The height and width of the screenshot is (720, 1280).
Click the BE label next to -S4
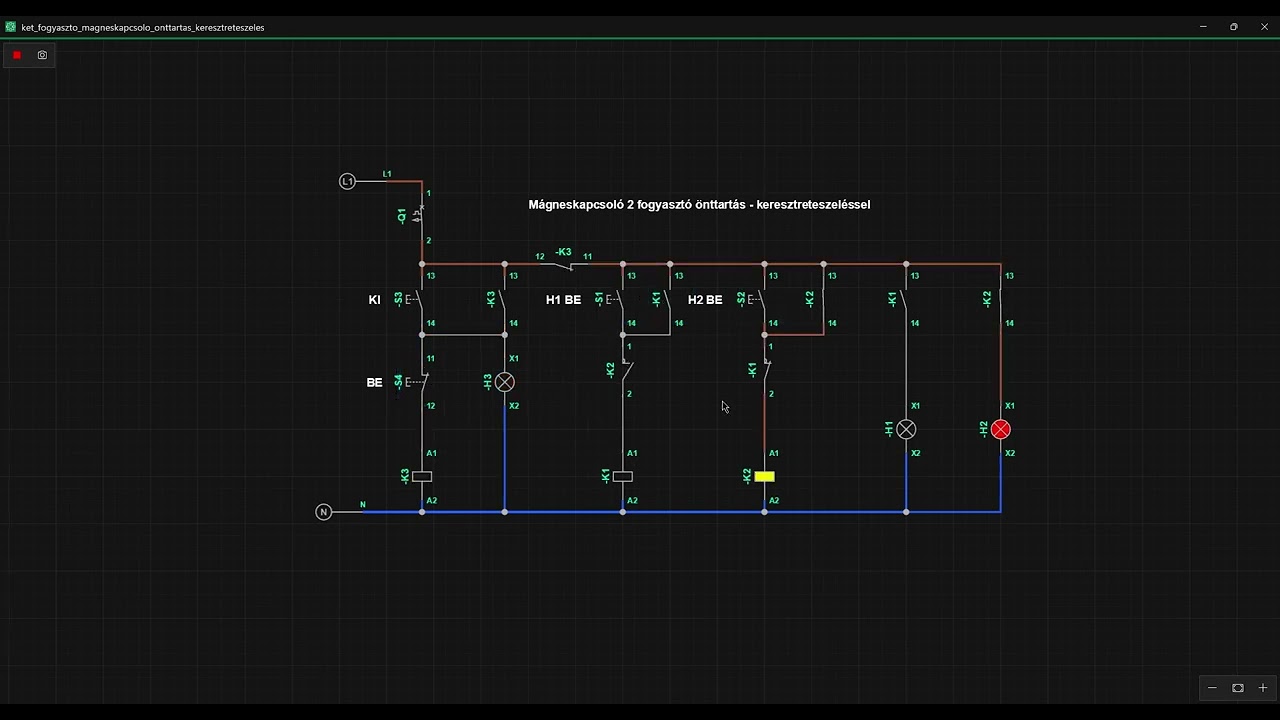(x=375, y=382)
